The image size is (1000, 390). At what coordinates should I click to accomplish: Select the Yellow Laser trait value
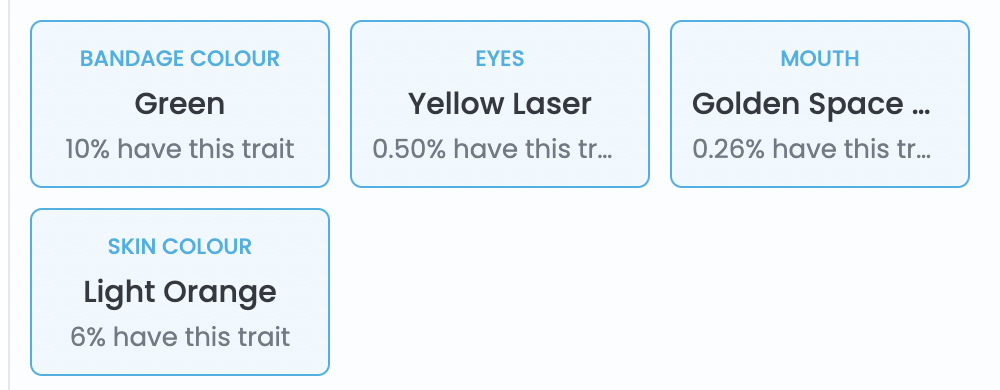(500, 104)
